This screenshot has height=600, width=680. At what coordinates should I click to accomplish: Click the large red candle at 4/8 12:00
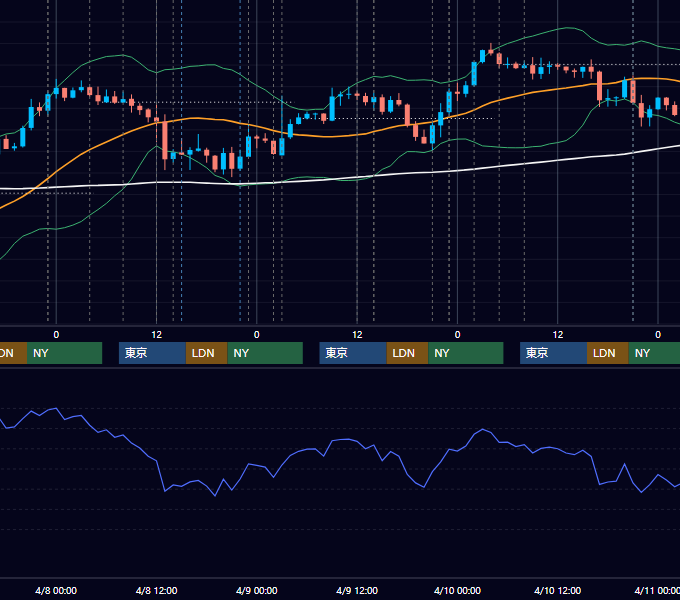tap(165, 140)
